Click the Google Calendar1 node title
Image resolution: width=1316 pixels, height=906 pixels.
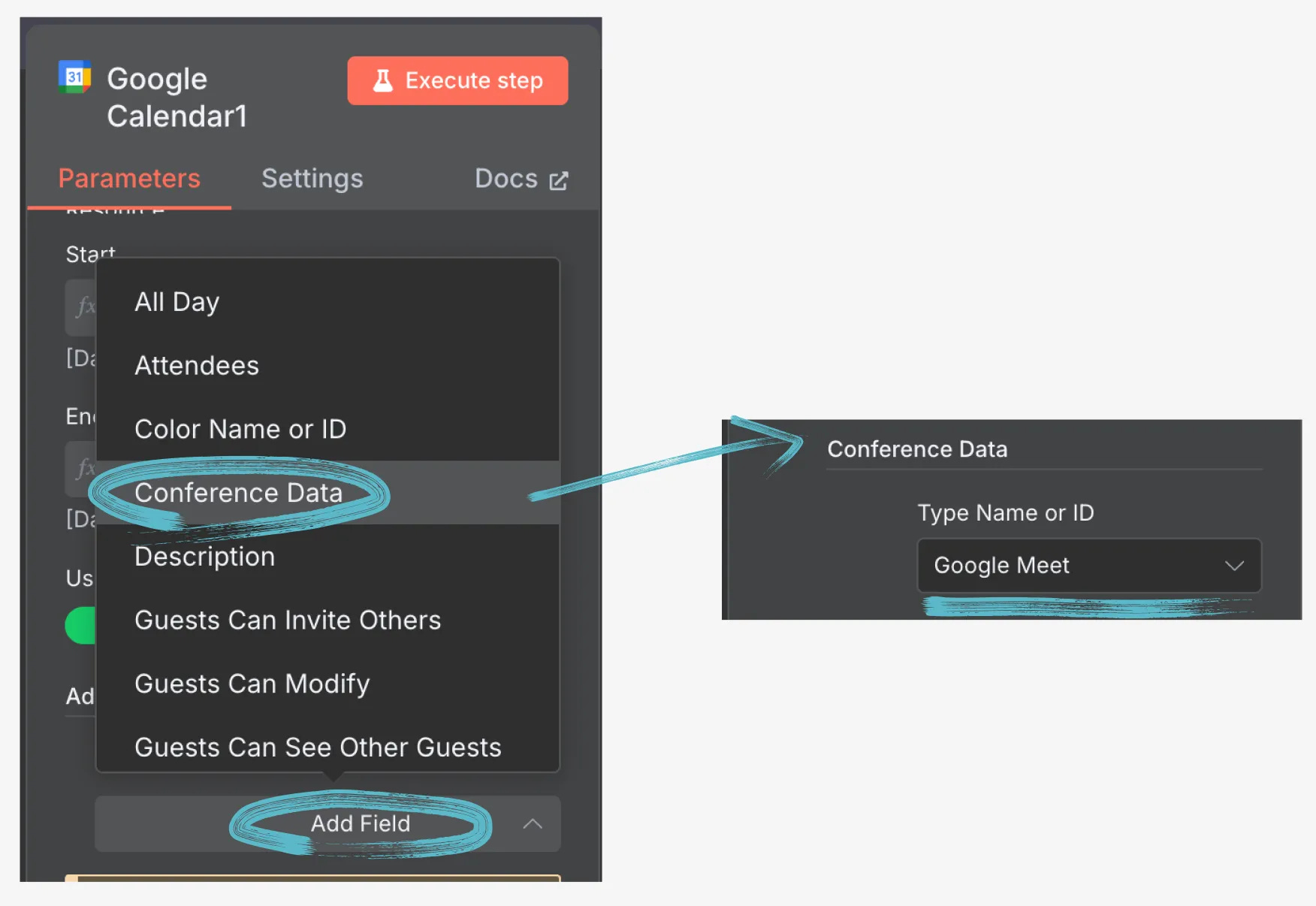177,98
